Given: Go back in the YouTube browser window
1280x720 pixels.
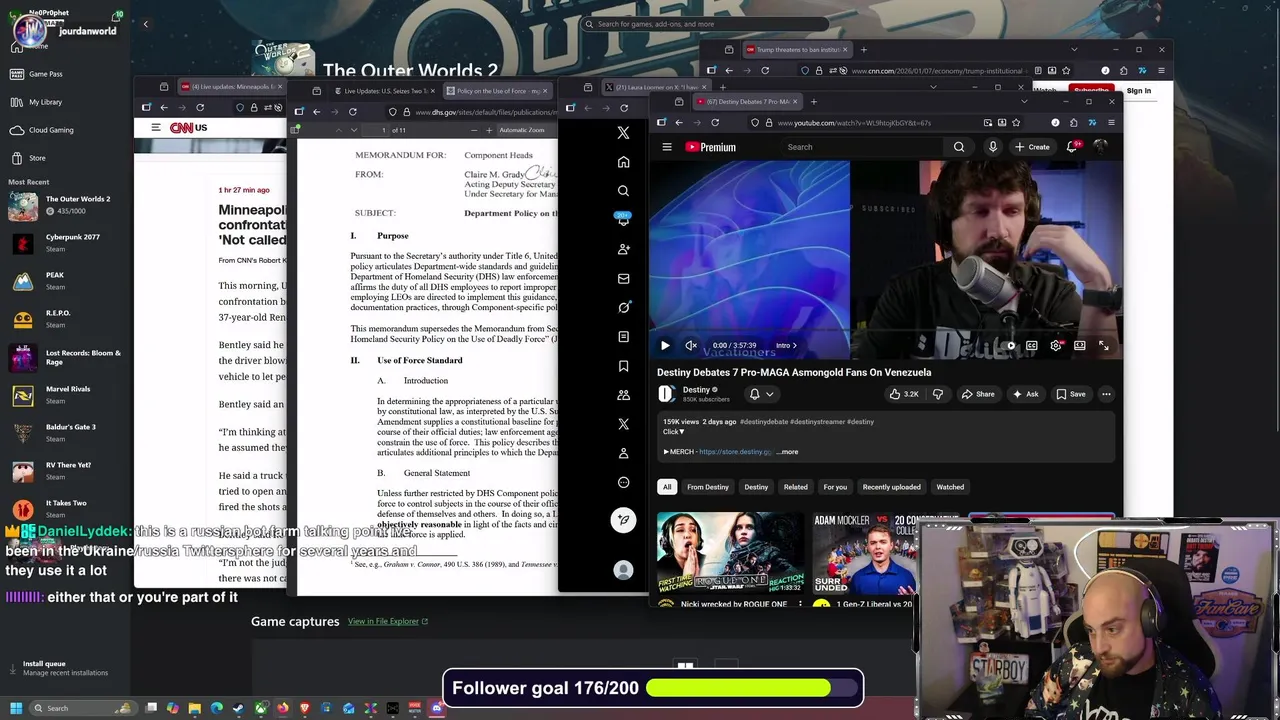Looking at the screenshot, I should [678, 122].
